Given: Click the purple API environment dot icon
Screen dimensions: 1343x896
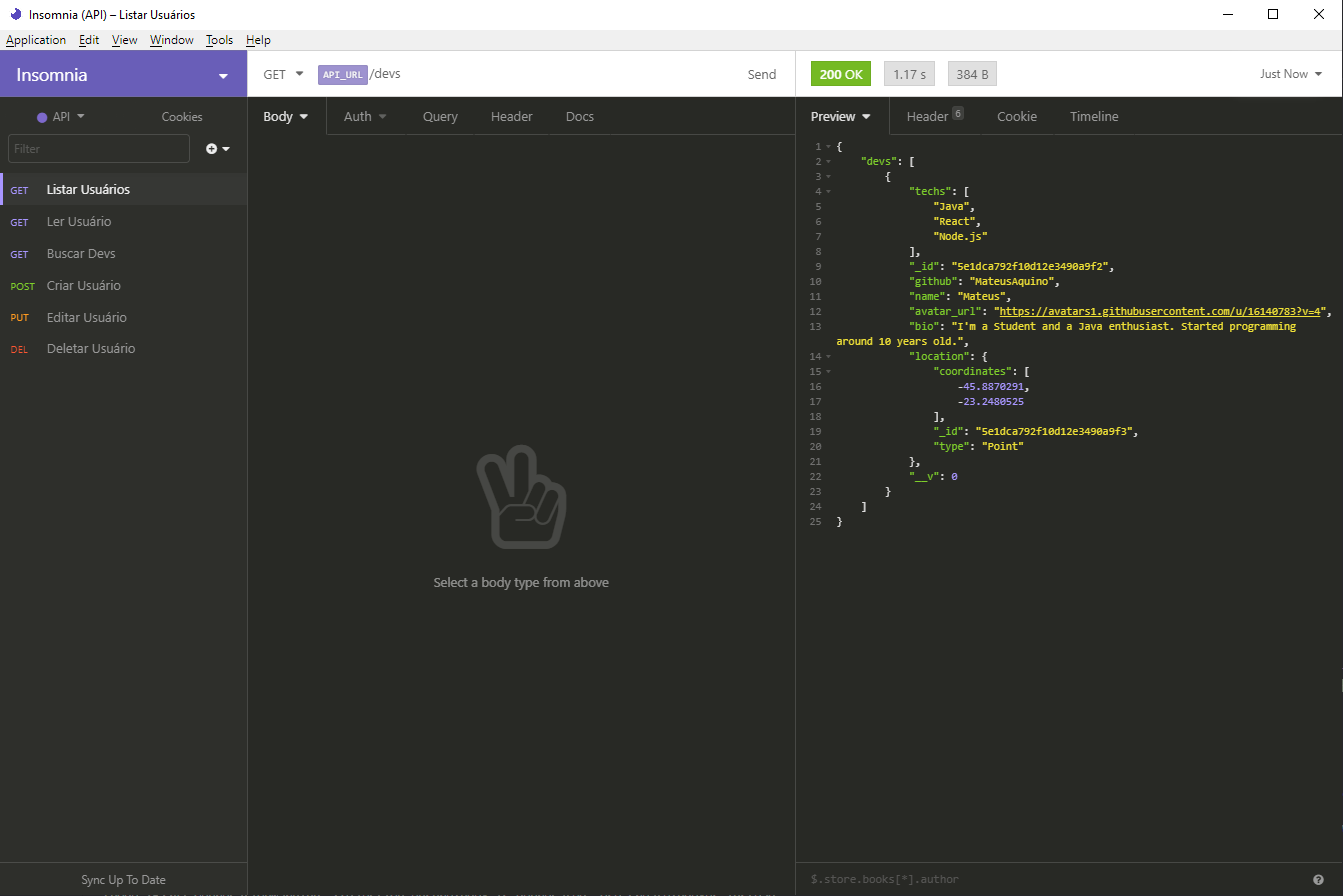Looking at the screenshot, I should coord(42,117).
